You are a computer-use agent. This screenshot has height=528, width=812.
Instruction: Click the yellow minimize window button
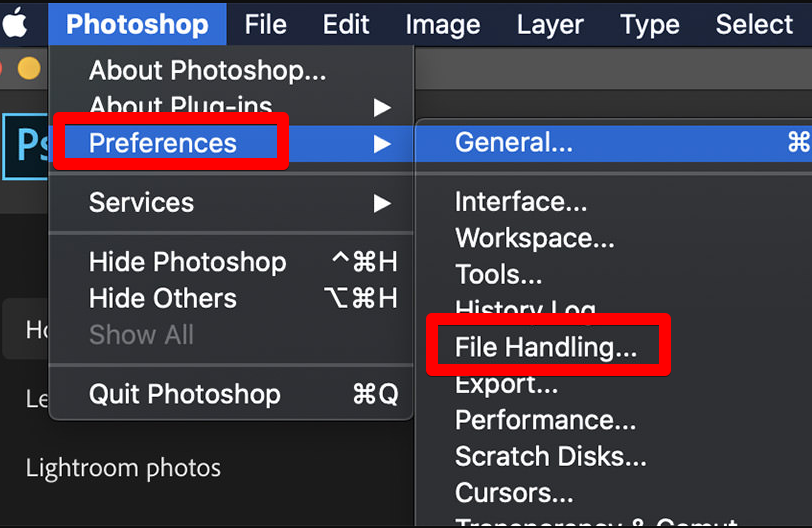29,68
